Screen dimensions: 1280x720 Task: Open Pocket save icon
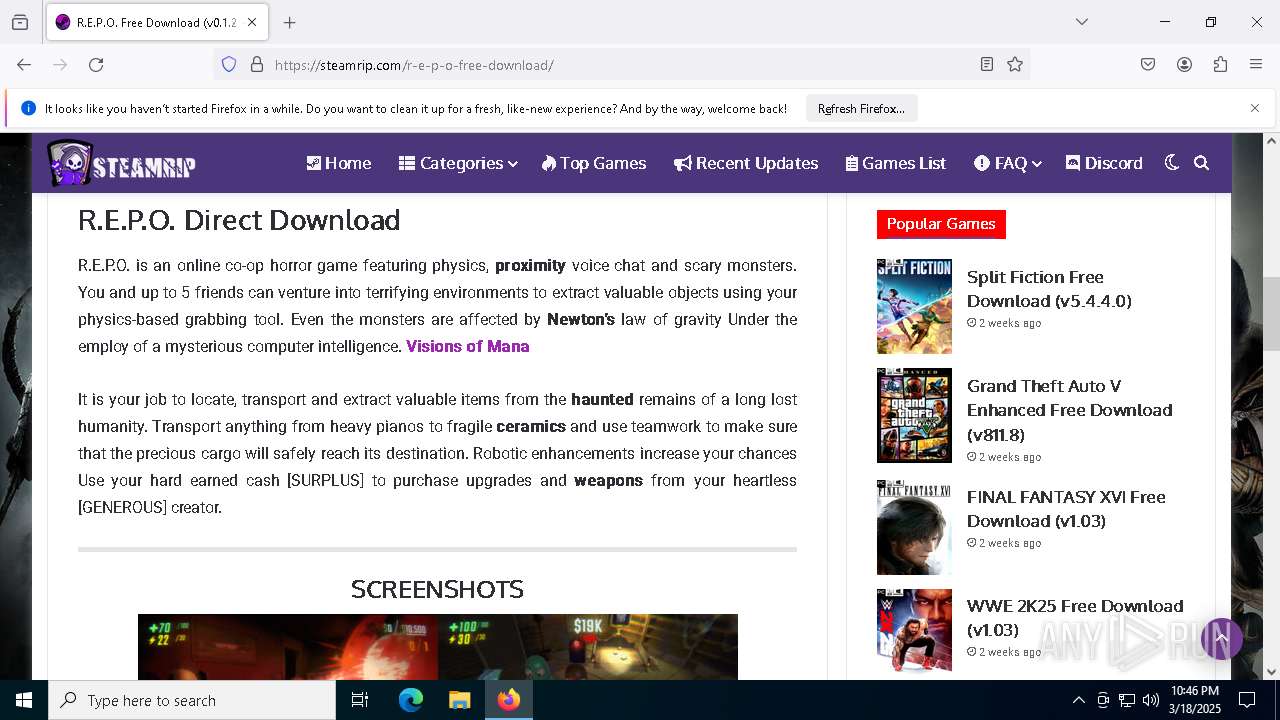coord(1148,64)
